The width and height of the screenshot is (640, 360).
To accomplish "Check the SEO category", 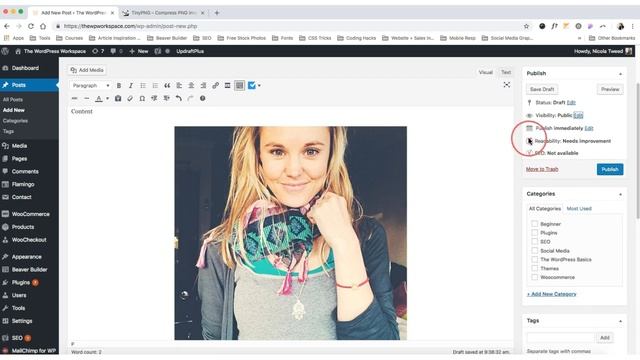I will [534, 242].
